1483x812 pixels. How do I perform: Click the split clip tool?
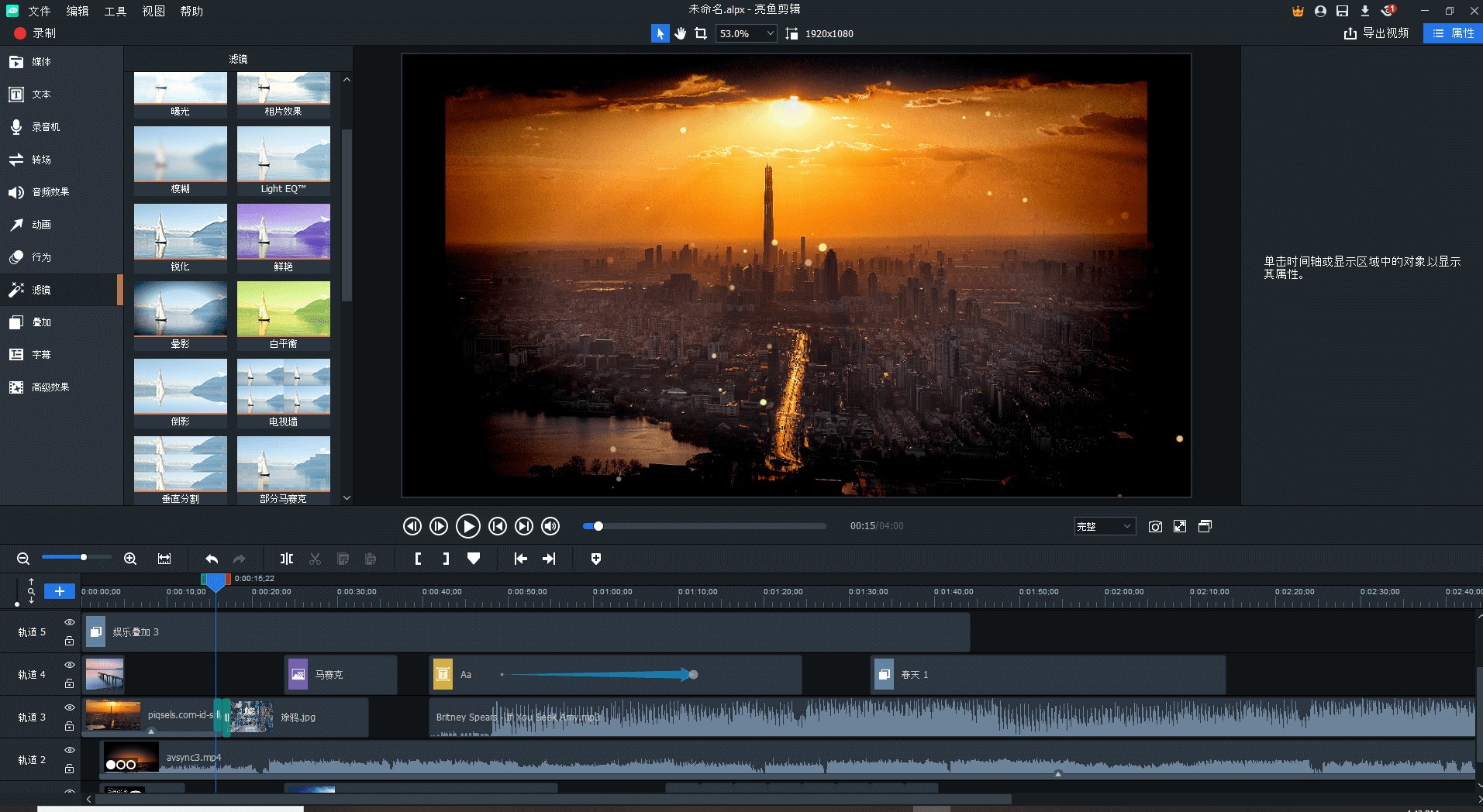[x=287, y=559]
